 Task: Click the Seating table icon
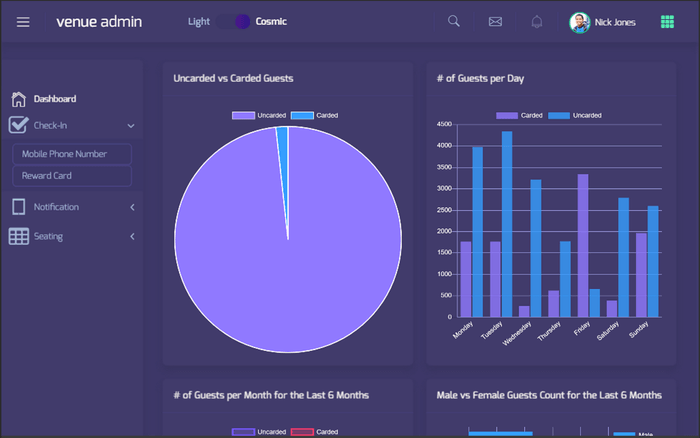[x=18, y=237]
